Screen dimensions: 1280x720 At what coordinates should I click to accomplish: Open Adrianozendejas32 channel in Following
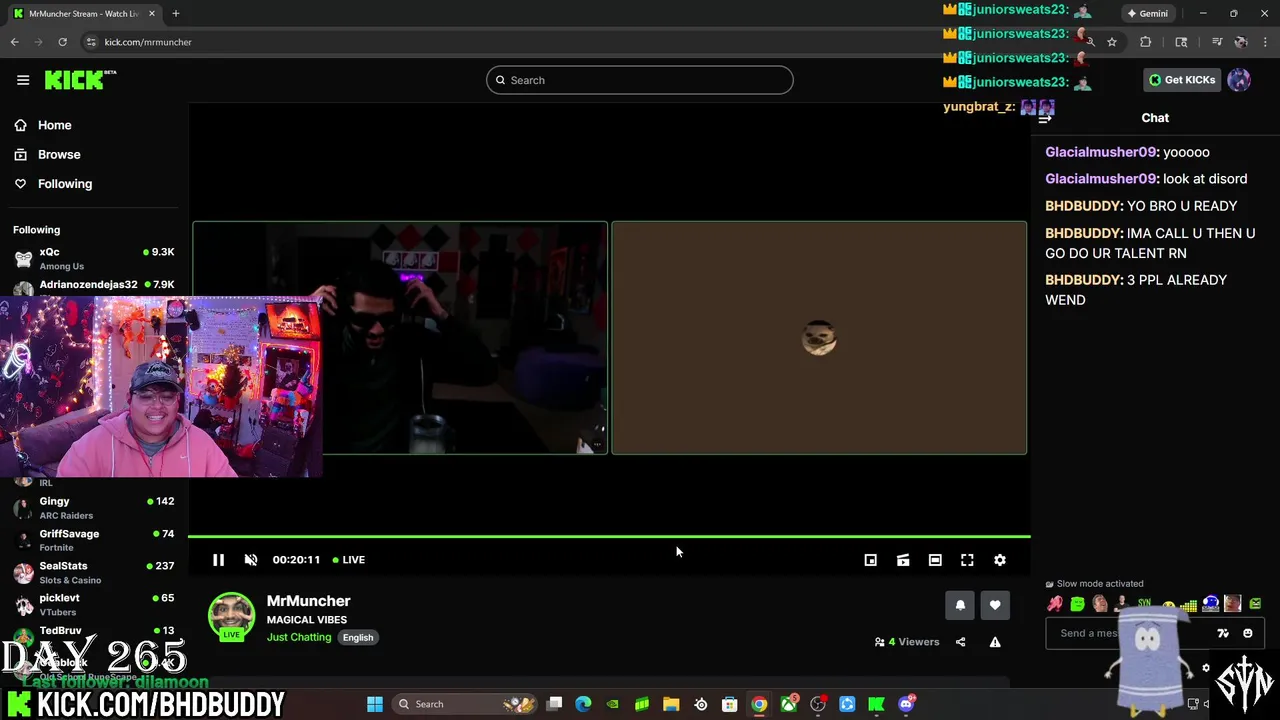point(94,285)
